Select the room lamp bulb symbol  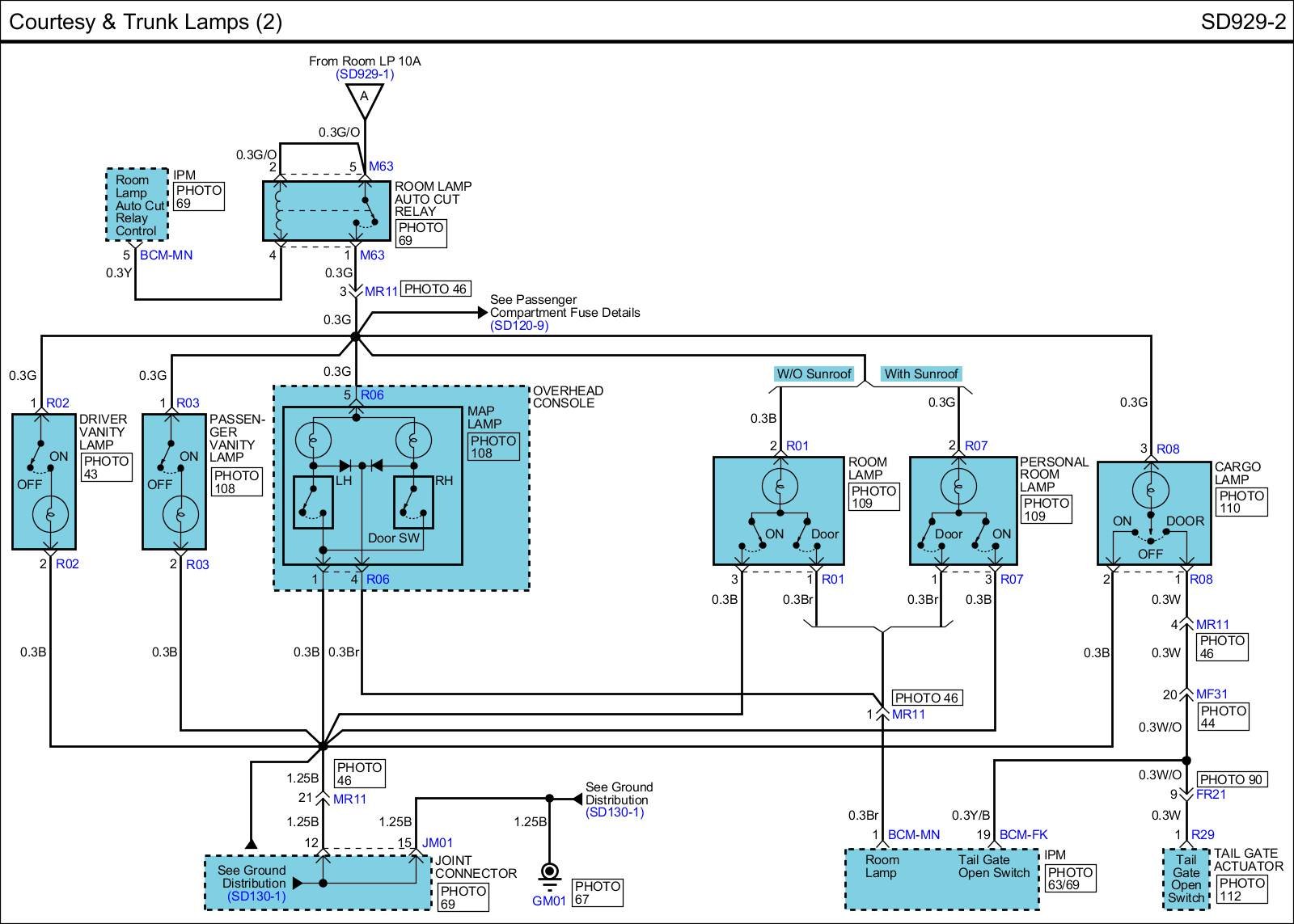780,487
